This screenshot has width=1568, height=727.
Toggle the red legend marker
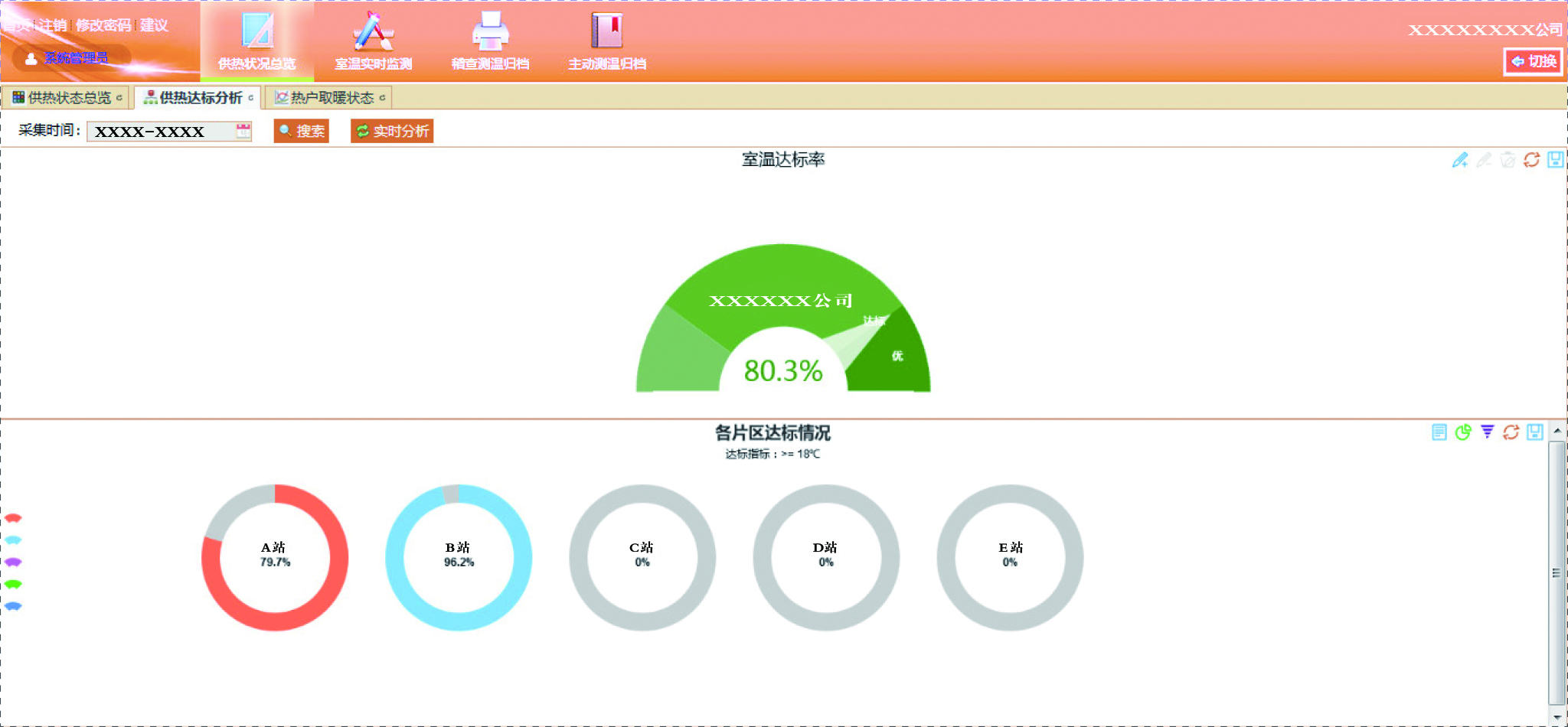coord(13,518)
